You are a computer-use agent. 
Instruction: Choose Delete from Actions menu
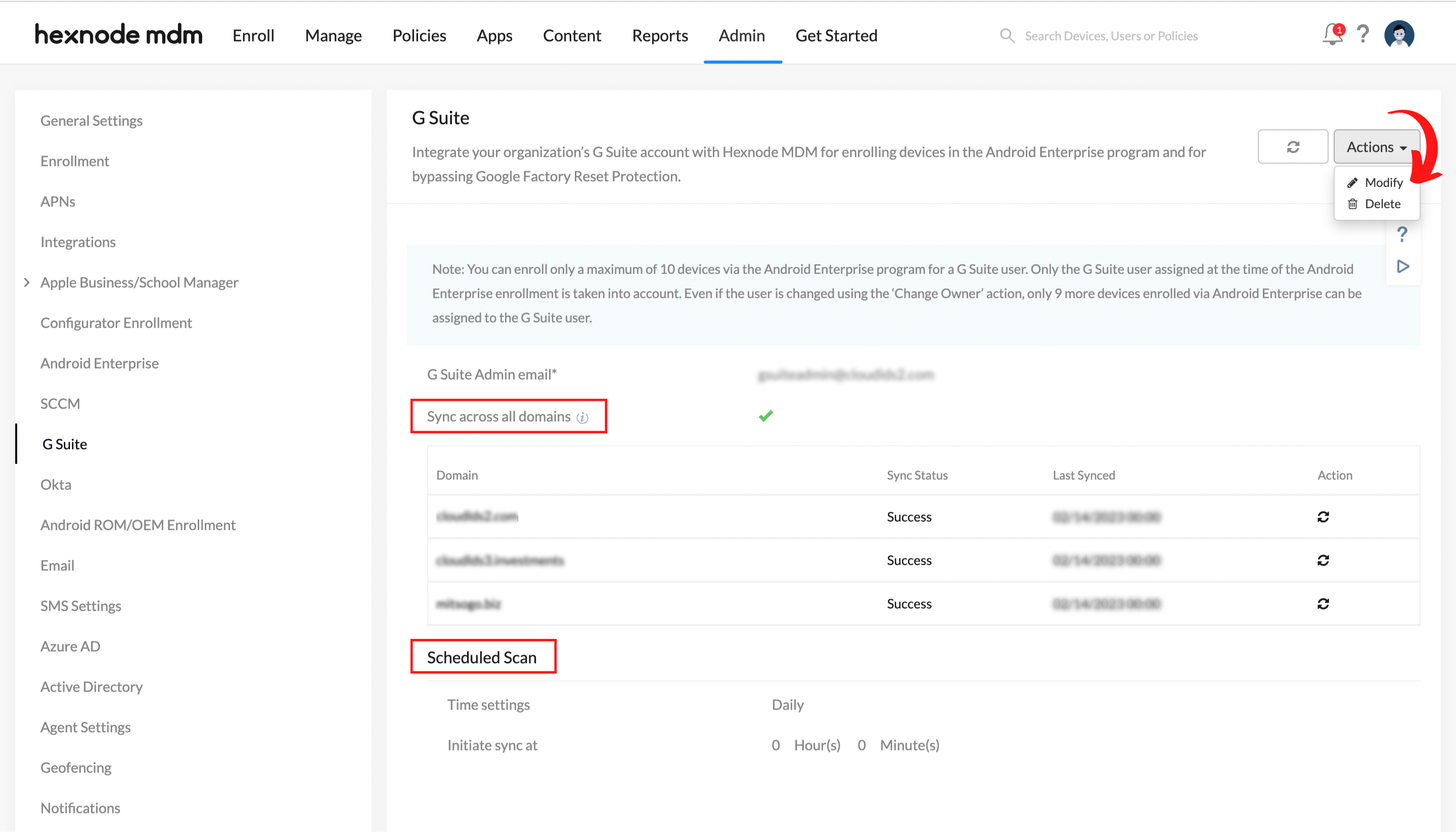coord(1374,204)
